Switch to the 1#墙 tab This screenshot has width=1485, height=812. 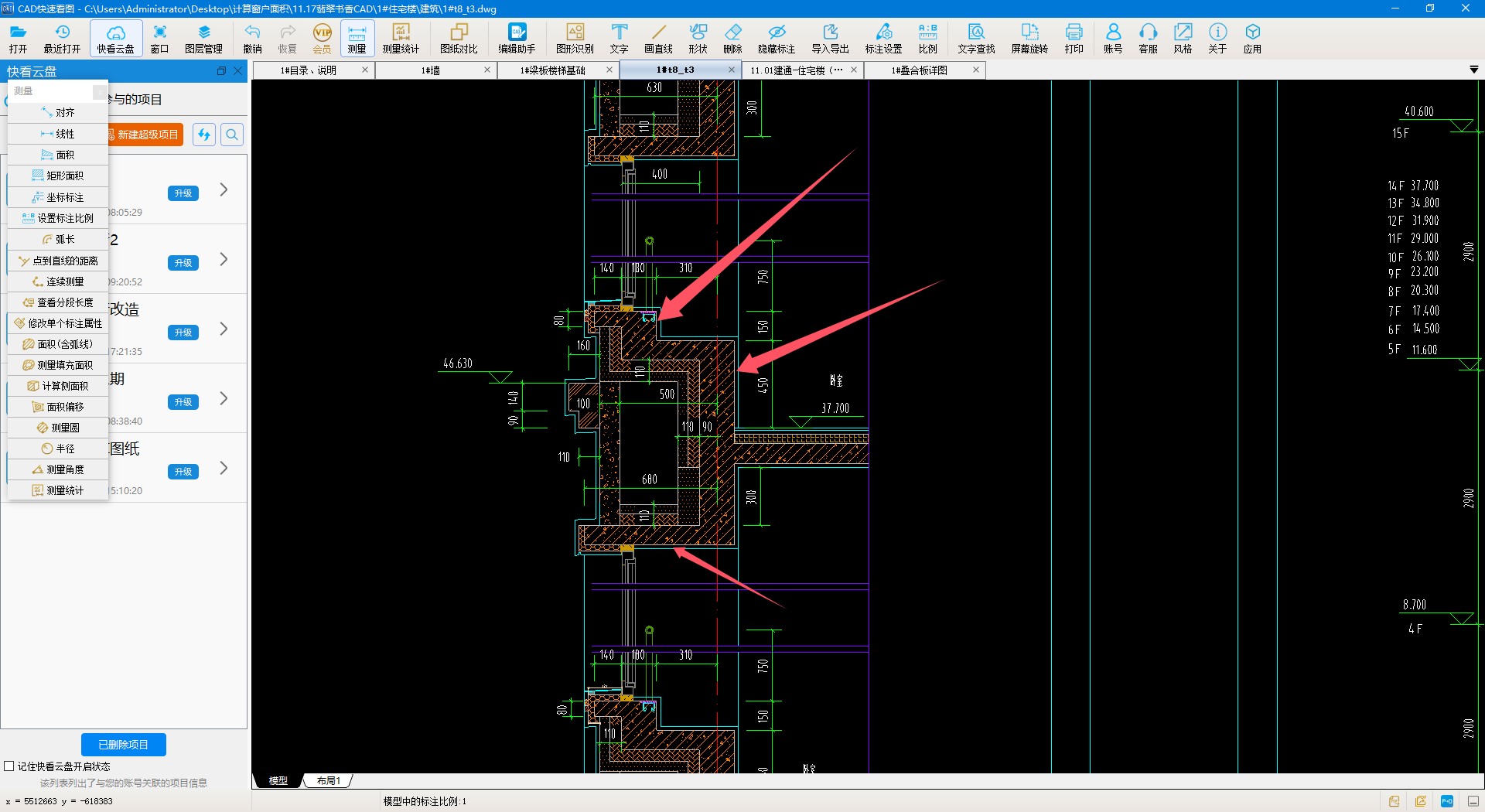click(x=431, y=70)
